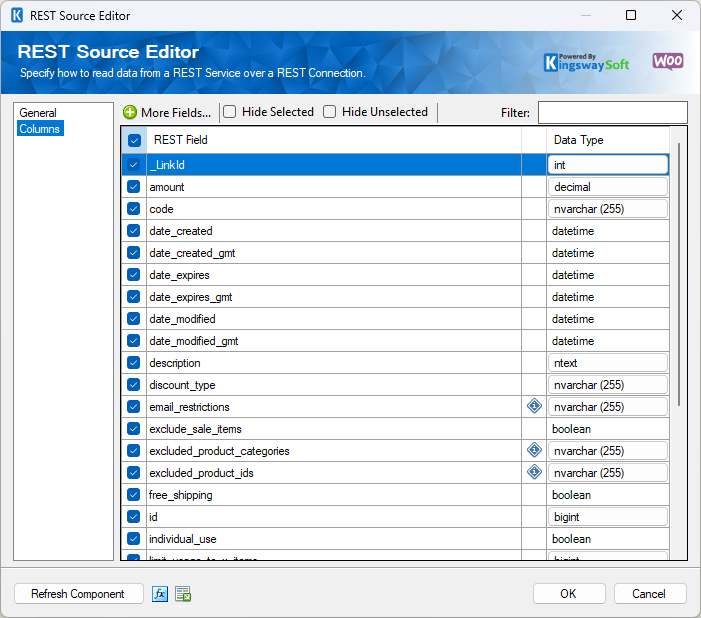
Task: Switch to the General page
Action: pyautogui.click(x=38, y=113)
